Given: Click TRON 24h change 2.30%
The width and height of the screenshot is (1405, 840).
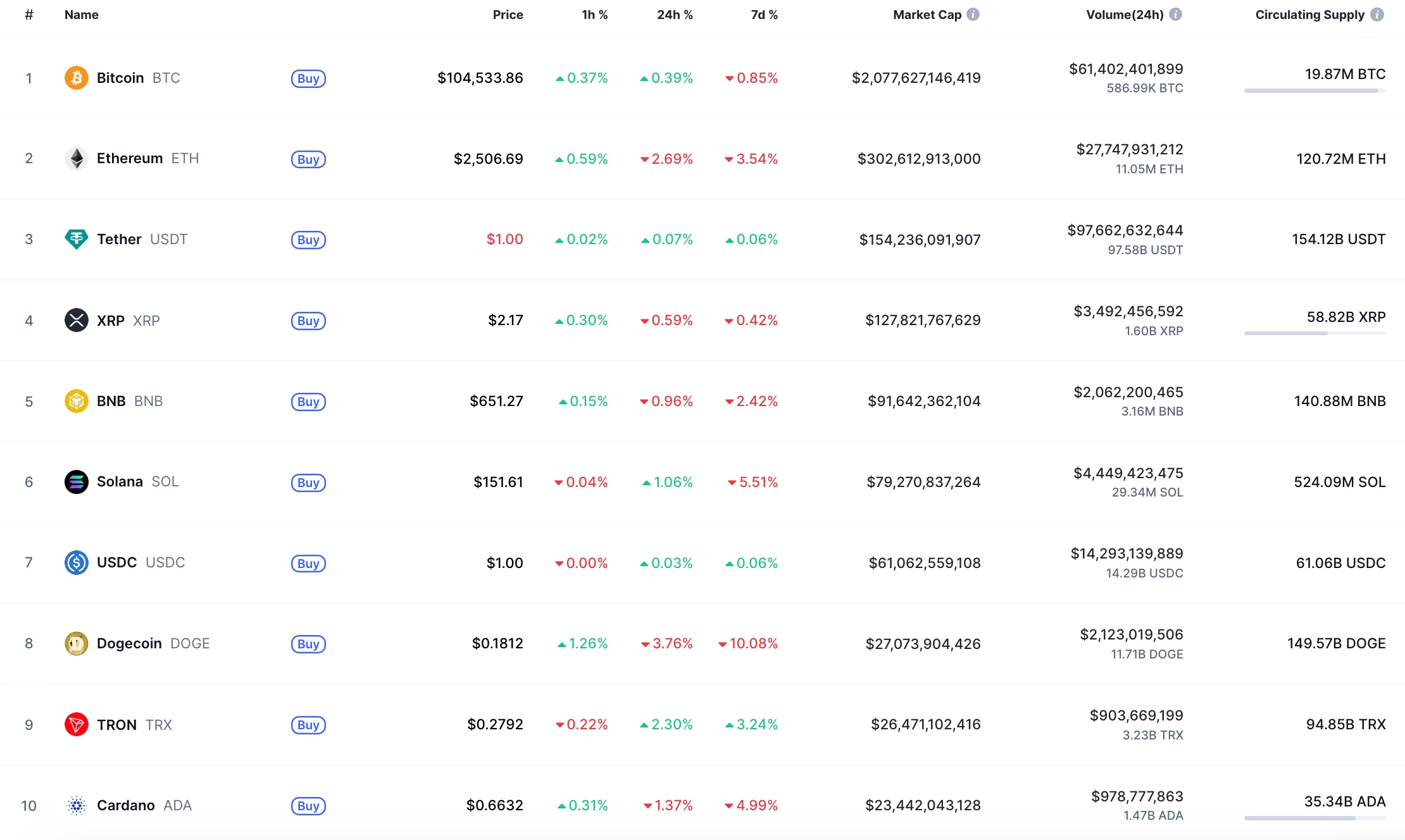Looking at the screenshot, I should [x=666, y=724].
